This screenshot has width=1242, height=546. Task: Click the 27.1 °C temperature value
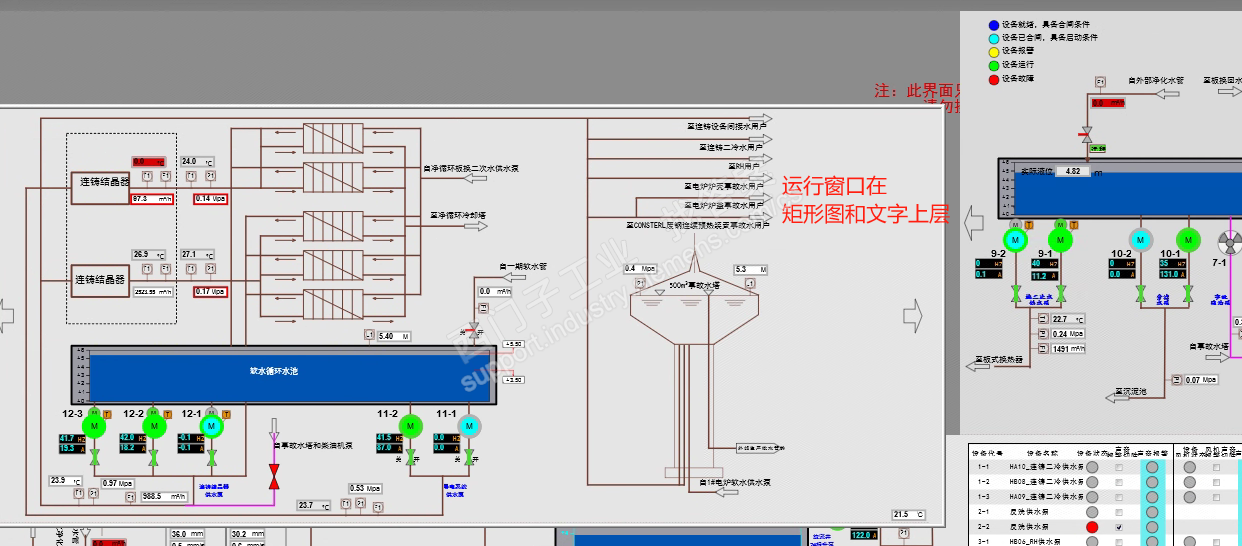point(198,255)
